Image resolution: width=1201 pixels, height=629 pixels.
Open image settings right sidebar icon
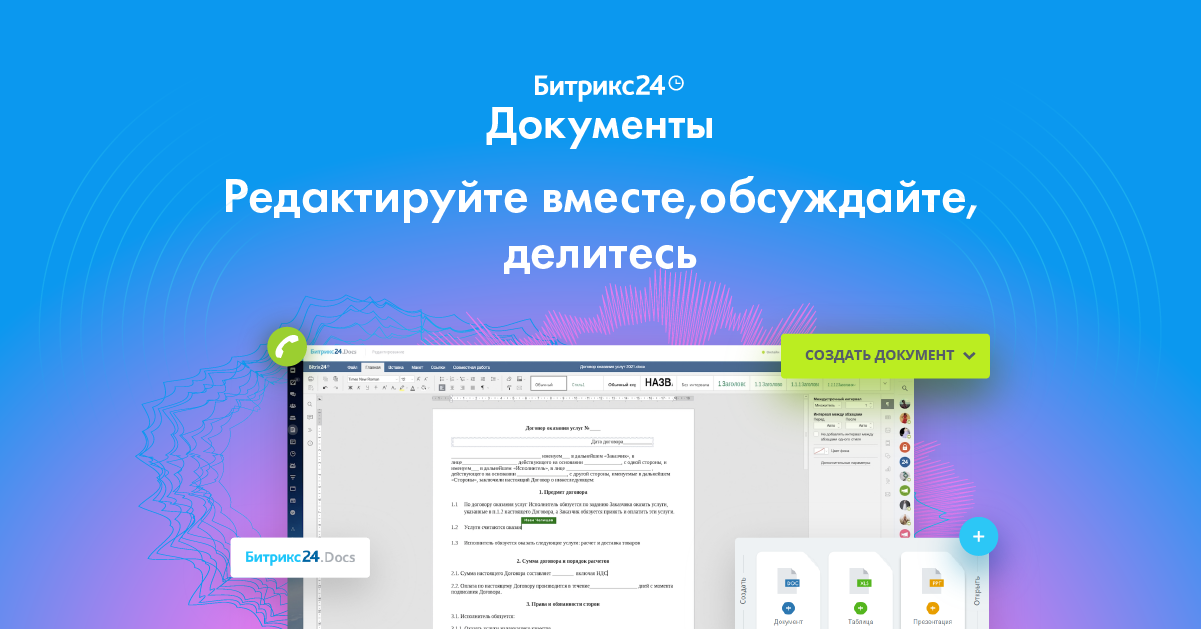[888, 430]
